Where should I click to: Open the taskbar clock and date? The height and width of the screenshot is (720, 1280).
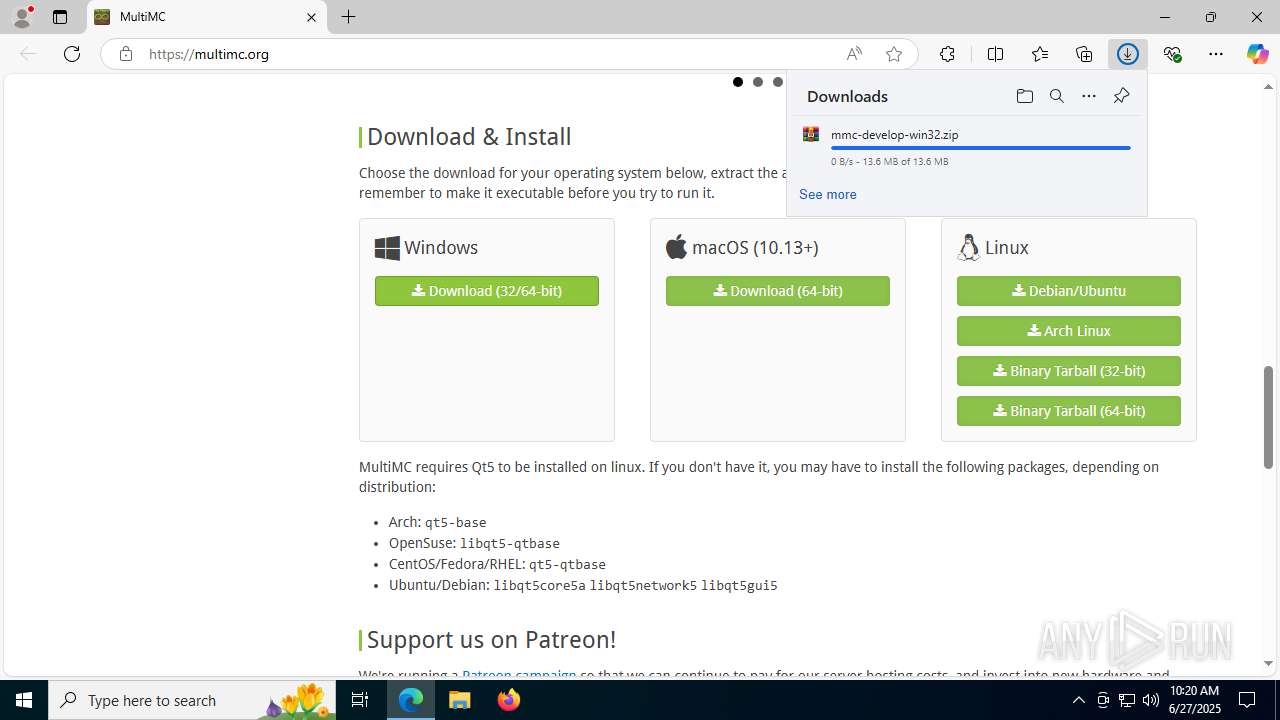click(1195, 700)
